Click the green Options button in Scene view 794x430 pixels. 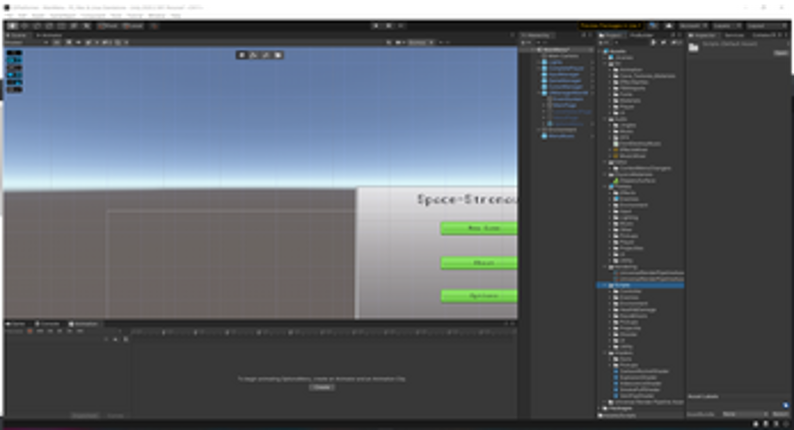point(479,296)
